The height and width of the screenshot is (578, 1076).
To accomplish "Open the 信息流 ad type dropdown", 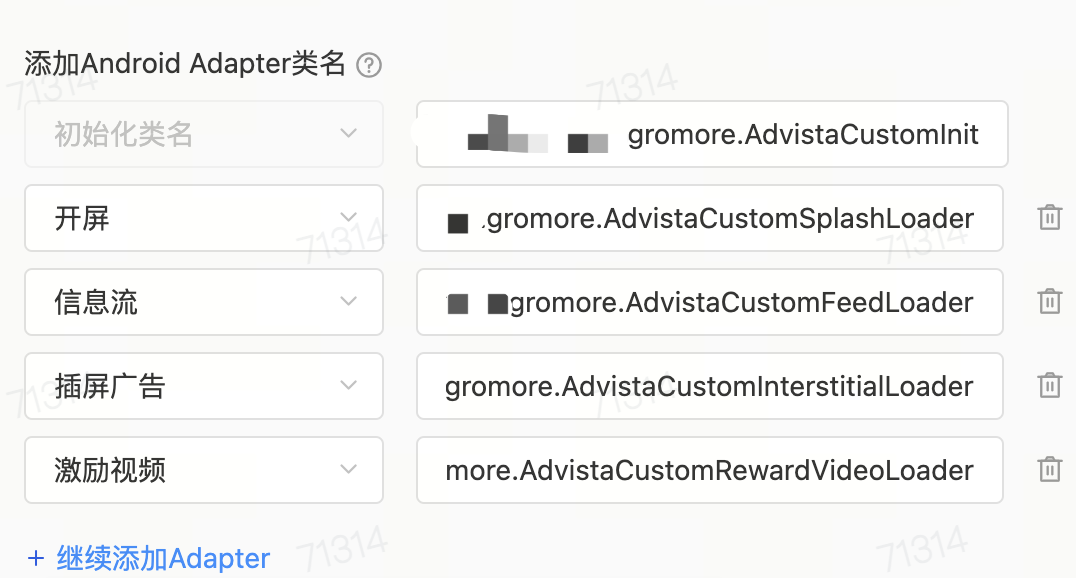I will click(x=203, y=302).
